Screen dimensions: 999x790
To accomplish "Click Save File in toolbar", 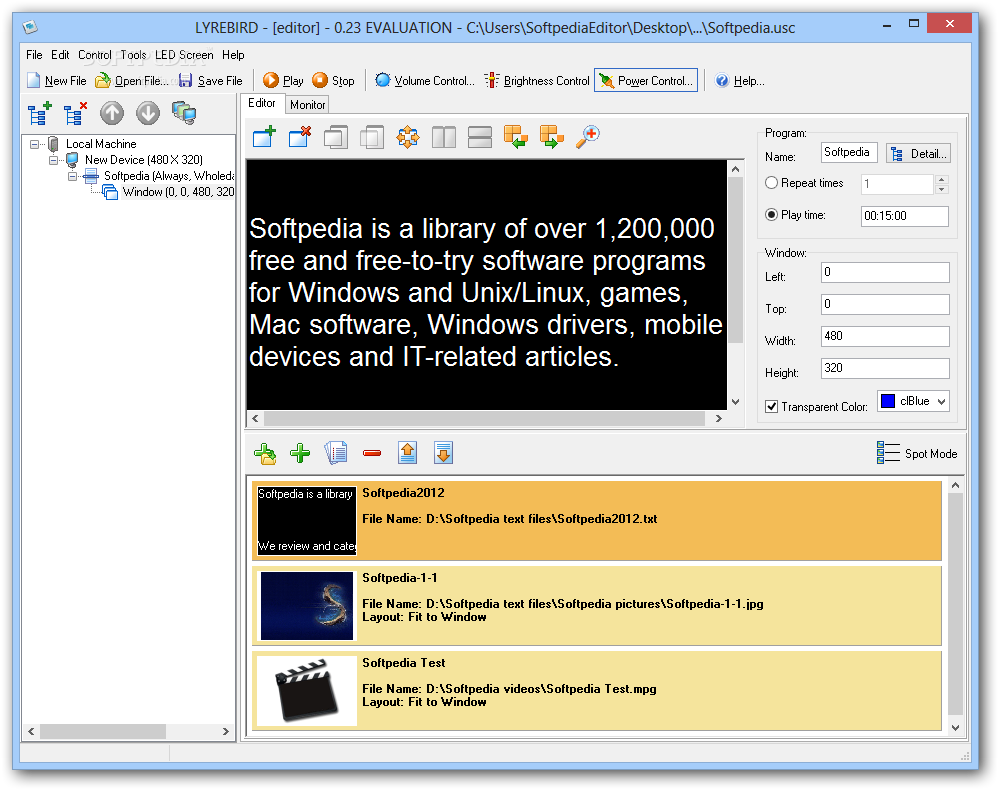I will (x=211, y=80).
